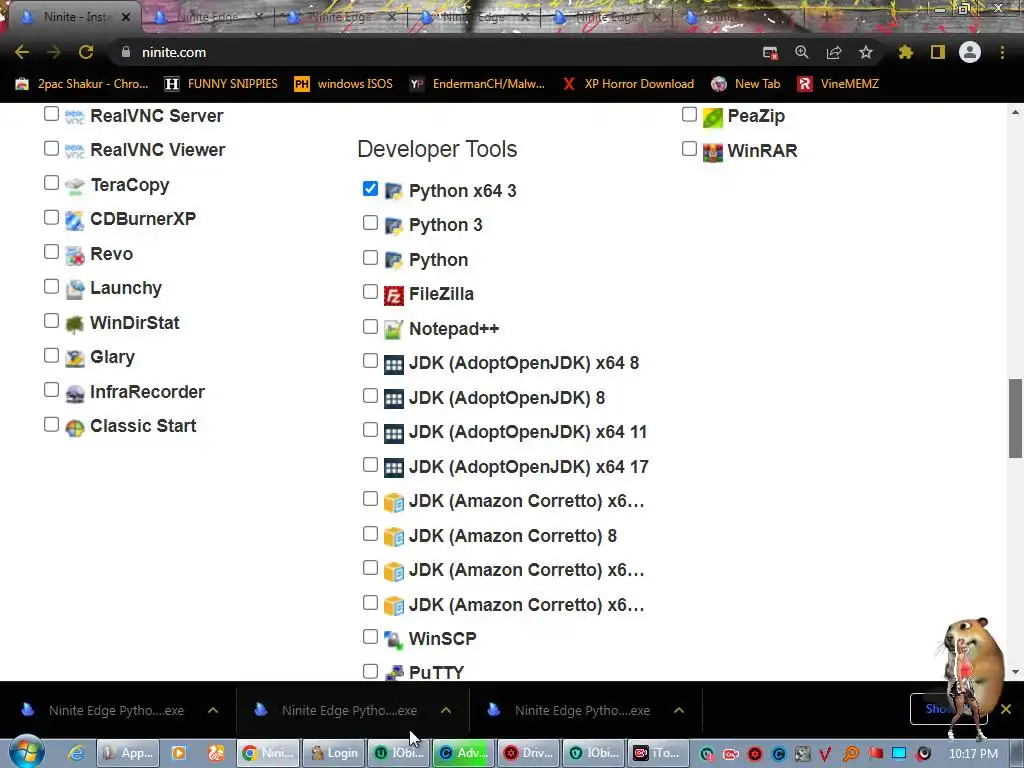Screen dimensions: 1024x768
Task: Check the JDK (AdoptOpenJDK) x64 17 checkbox
Action: tap(370, 464)
